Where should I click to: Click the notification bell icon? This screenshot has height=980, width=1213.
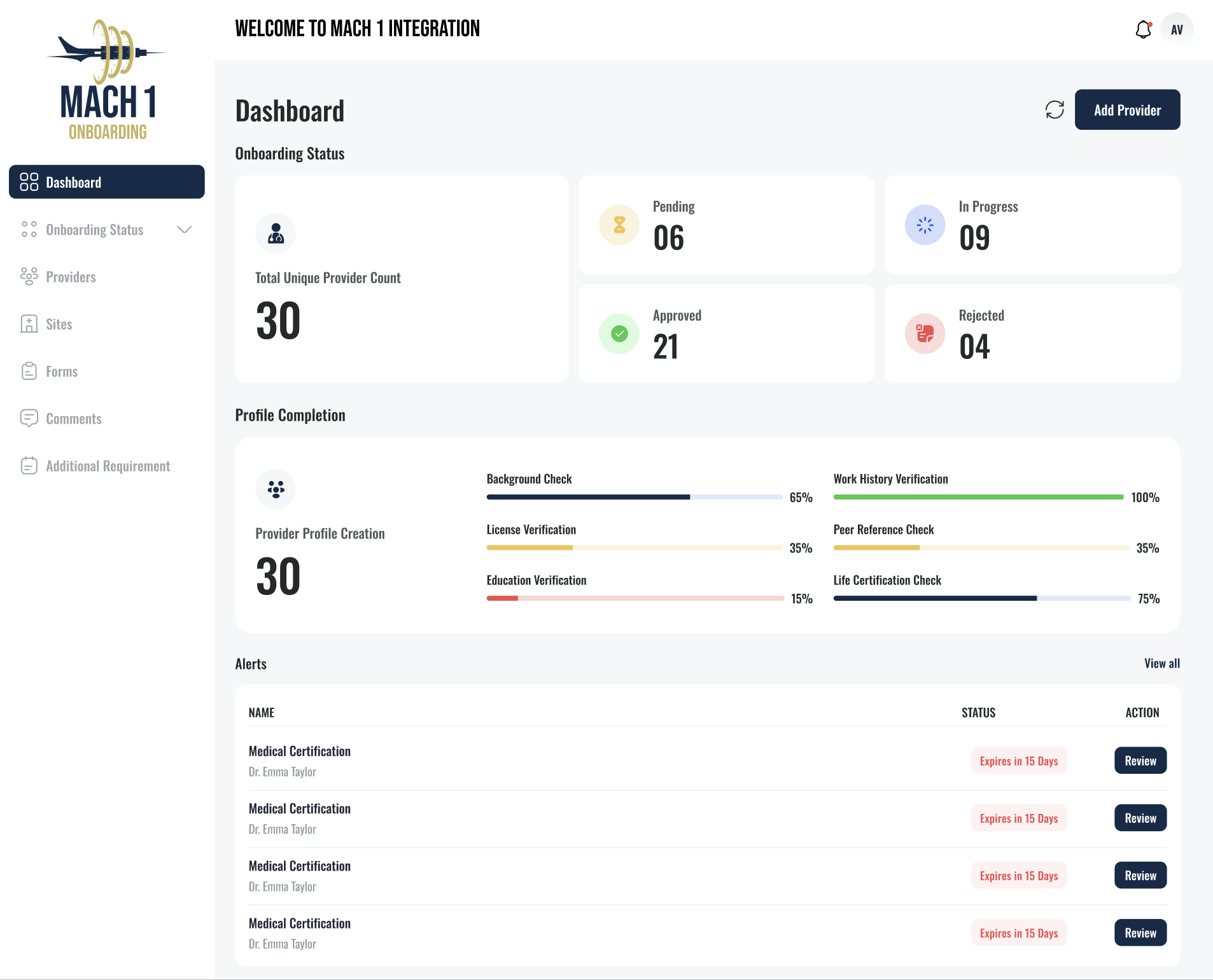tap(1144, 29)
